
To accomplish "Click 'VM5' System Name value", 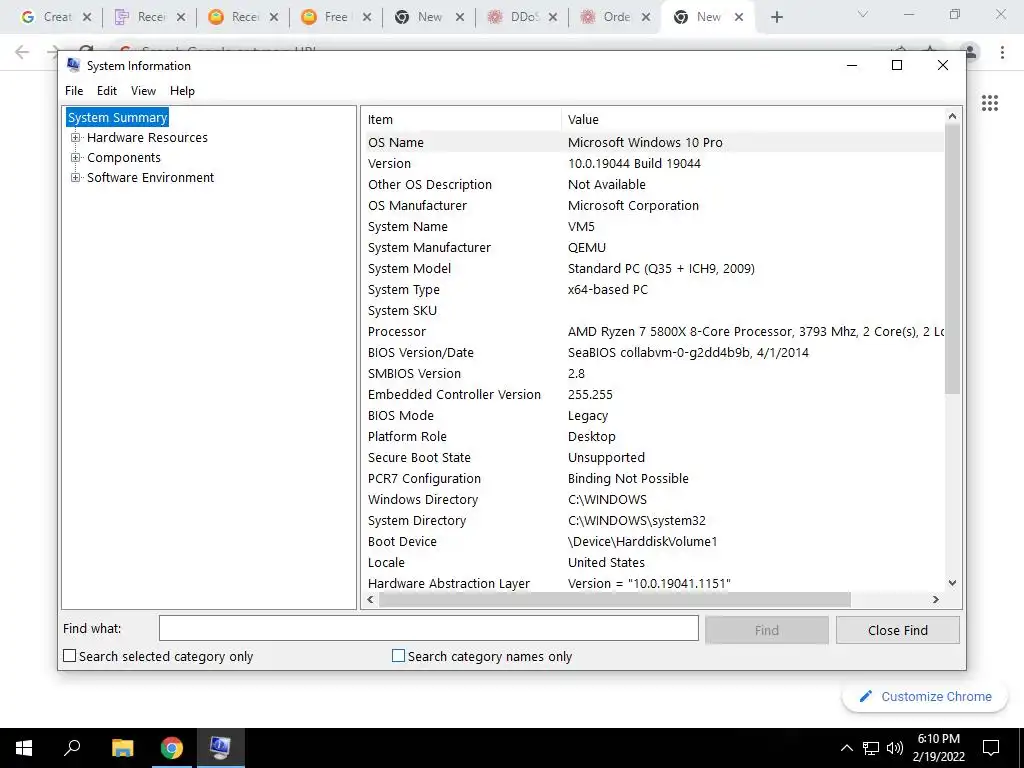I will coord(581,227).
